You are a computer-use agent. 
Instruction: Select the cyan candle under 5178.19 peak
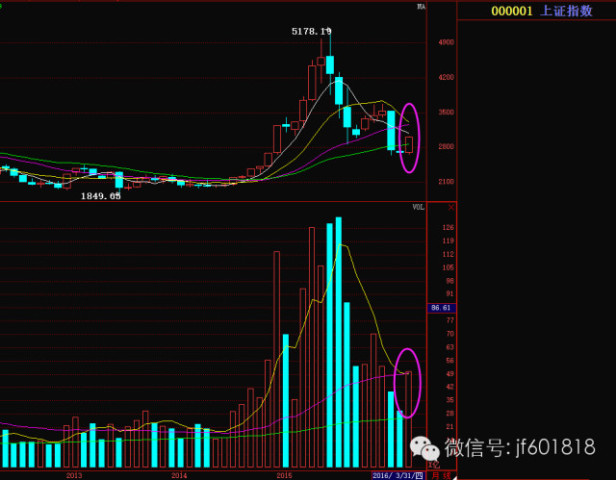(x=330, y=65)
